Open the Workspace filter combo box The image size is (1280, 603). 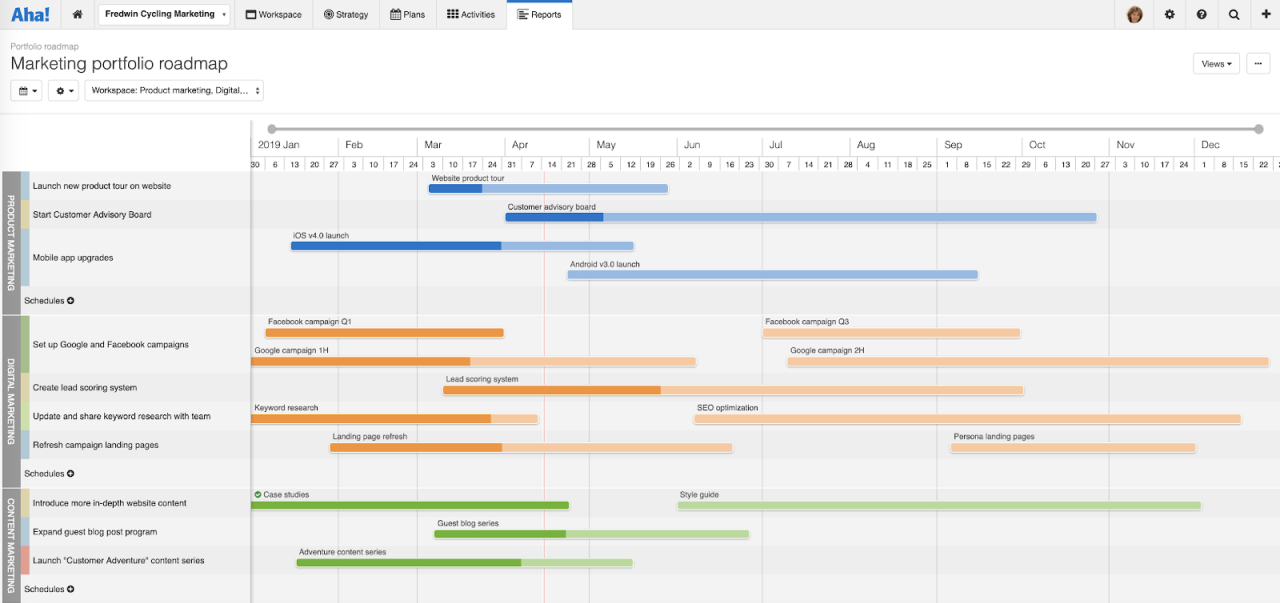click(x=174, y=90)
